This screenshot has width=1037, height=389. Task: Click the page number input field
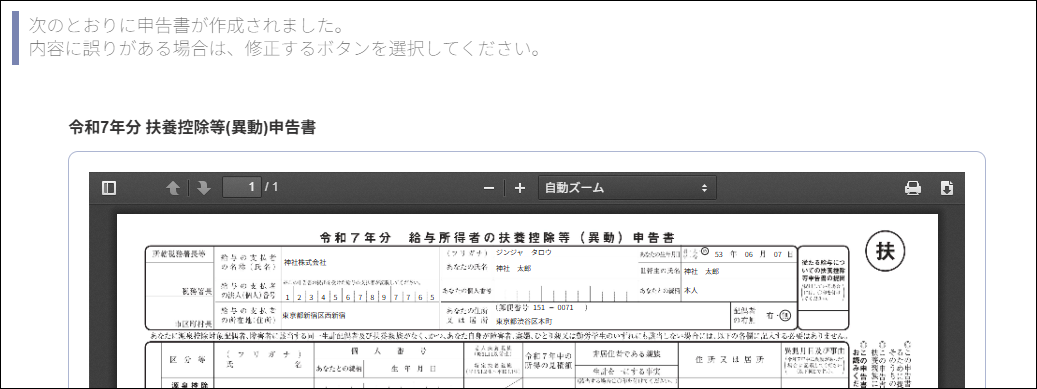[242, 187]
